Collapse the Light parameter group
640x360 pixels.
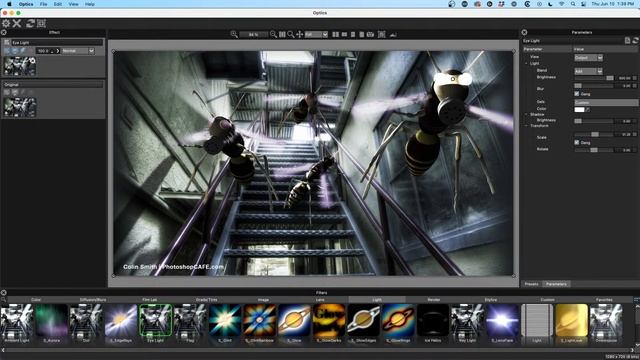click(x=527, y=64)
